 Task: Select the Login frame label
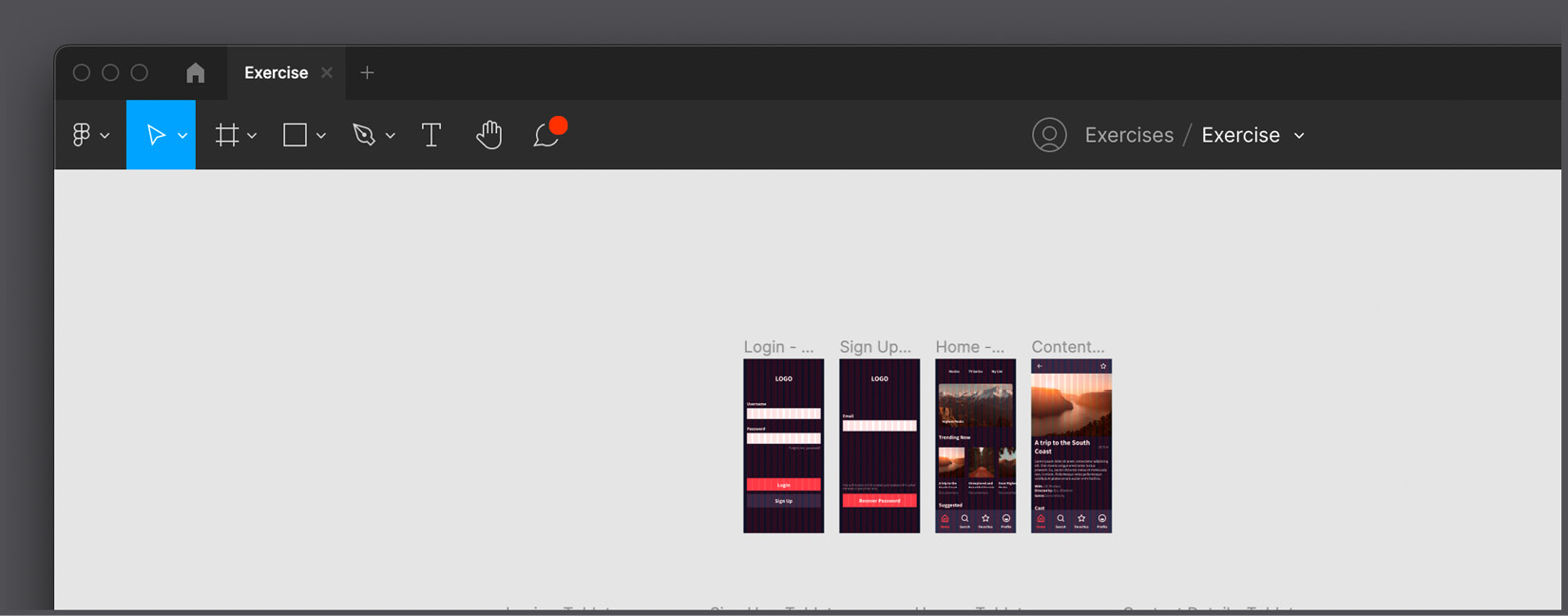(x=779, y=347)
